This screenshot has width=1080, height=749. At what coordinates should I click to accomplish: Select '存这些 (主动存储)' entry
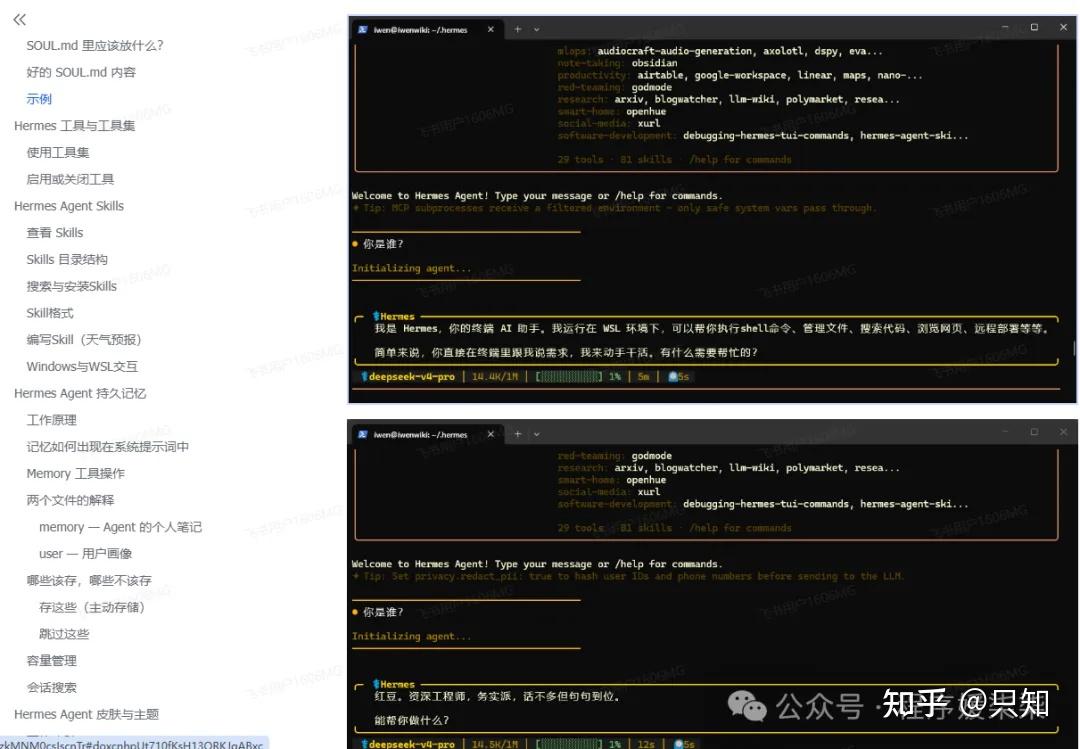92,608
